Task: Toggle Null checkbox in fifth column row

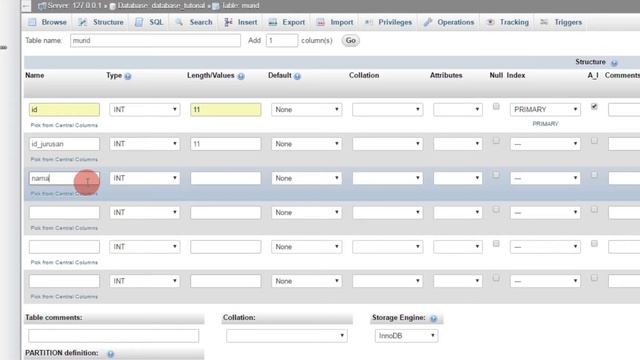Action: [x=496, y=244]
